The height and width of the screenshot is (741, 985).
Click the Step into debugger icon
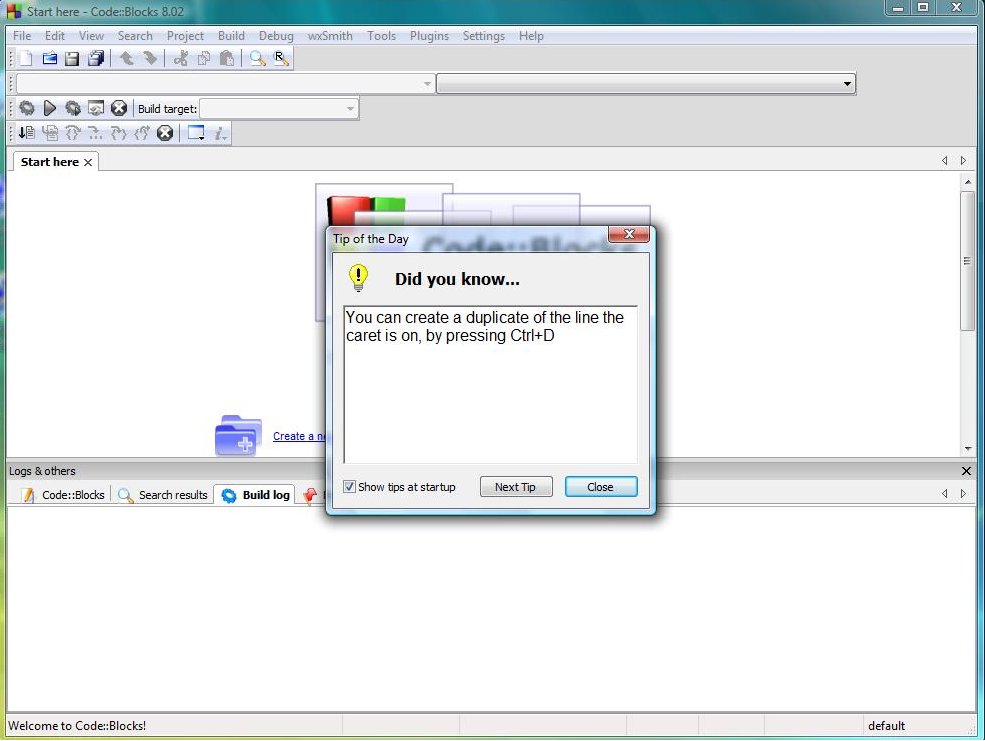tap(119, 133)
